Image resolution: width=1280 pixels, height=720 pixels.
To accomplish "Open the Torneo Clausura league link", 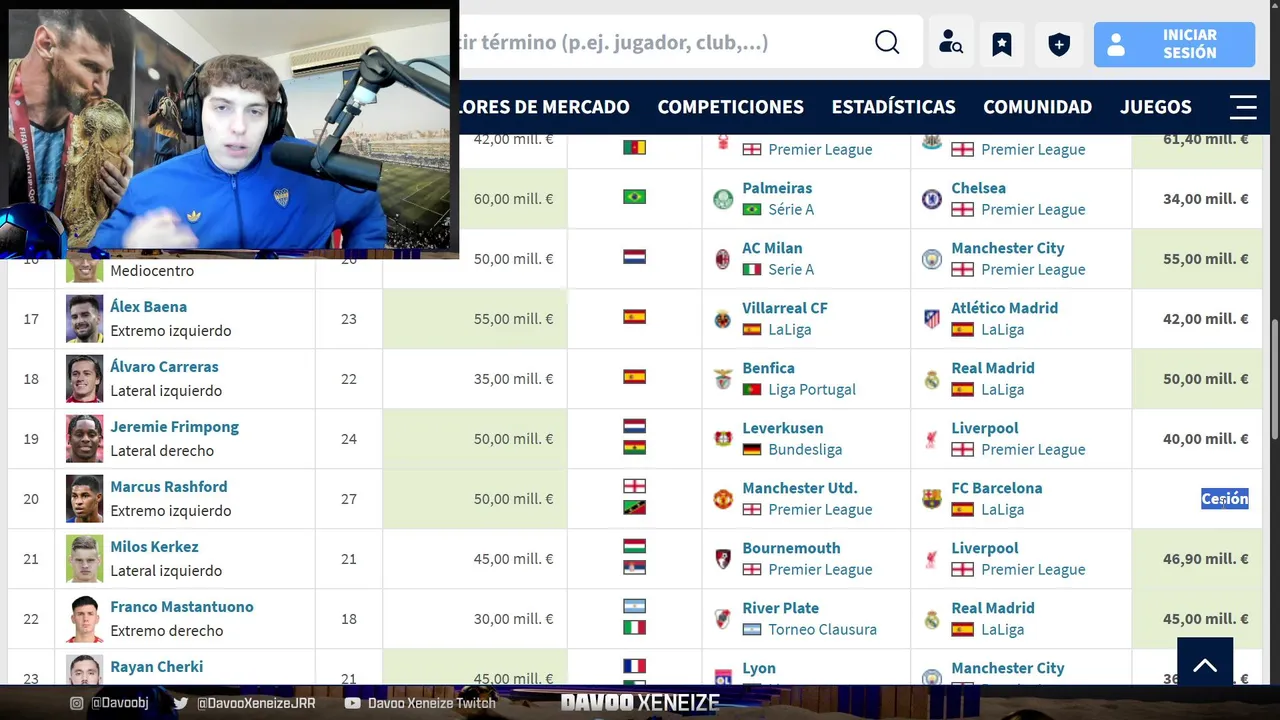I will [822, 630].
